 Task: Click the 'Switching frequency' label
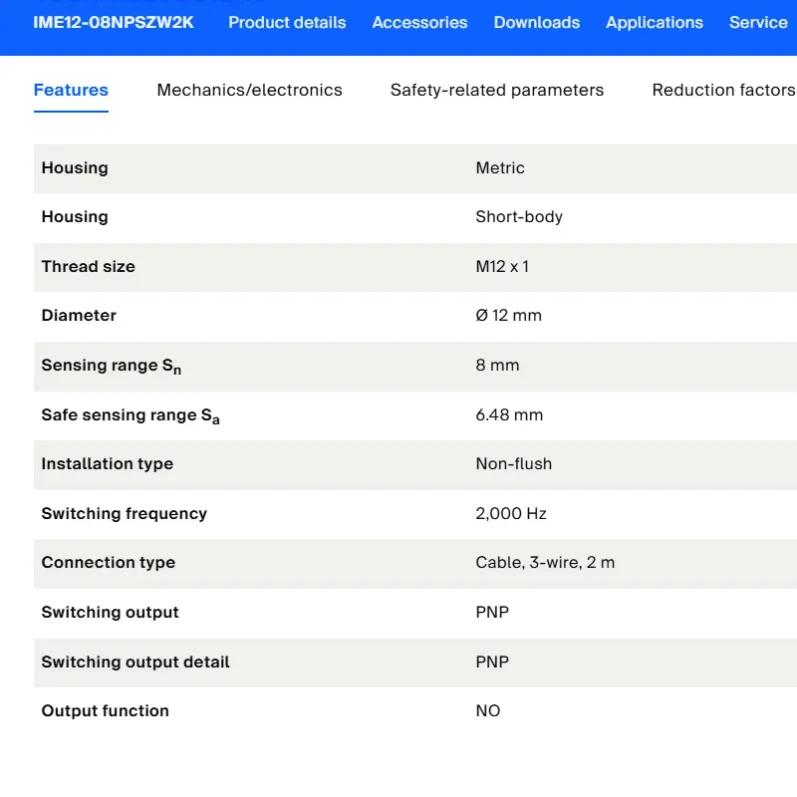point(124,514)
